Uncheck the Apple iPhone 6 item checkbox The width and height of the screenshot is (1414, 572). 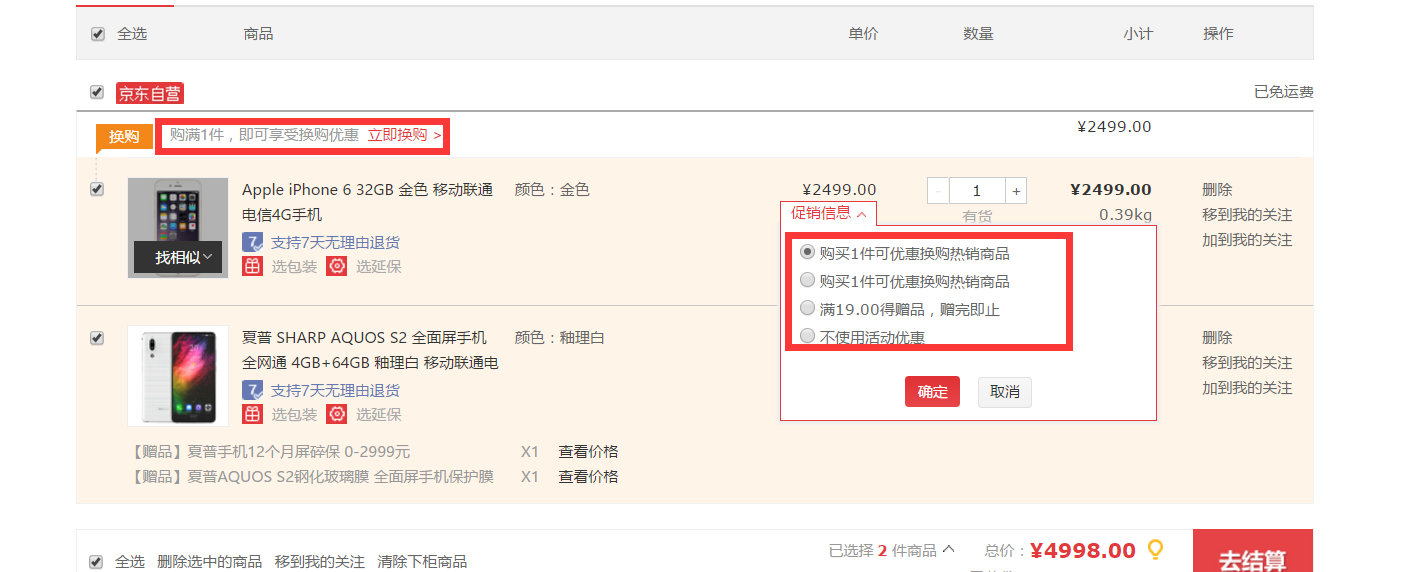[97, 189]
